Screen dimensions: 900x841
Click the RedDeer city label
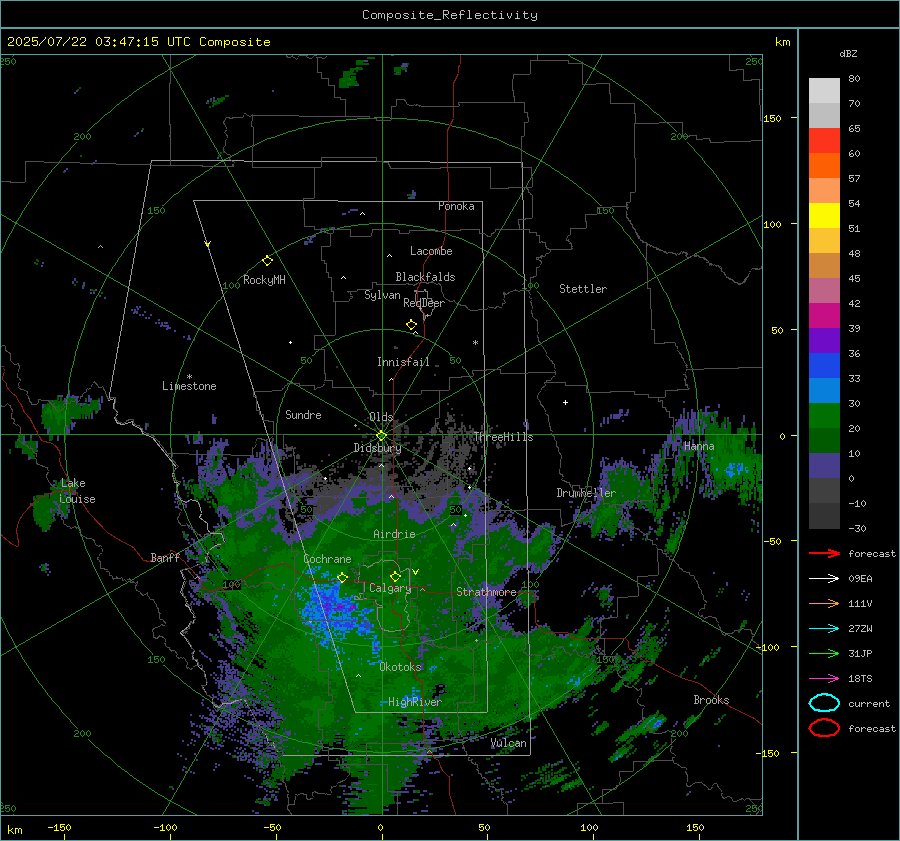coord(424,303)
